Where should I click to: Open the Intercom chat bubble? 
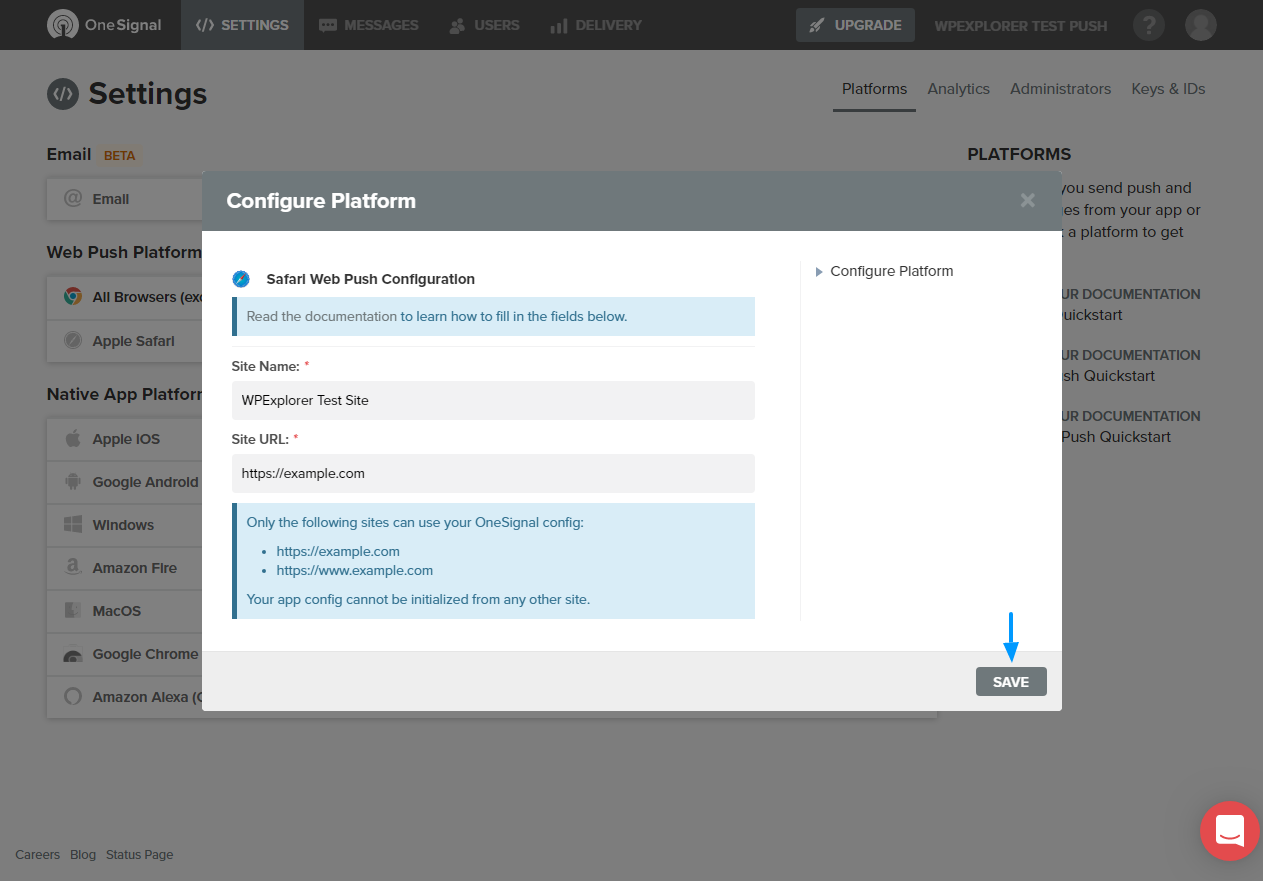click(1229, 831)
